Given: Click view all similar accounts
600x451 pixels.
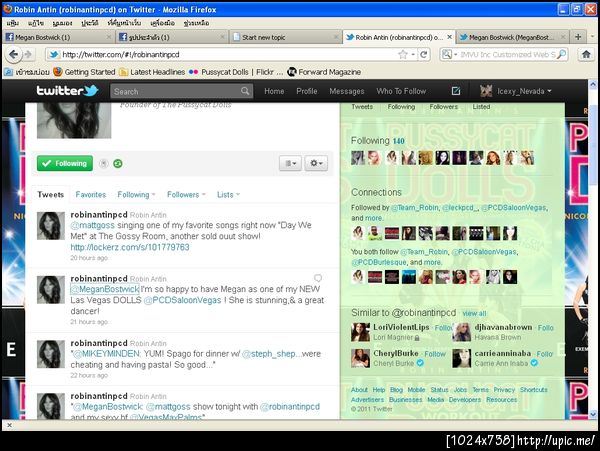Looking at the screenshot, I should pyautogui.click(x=474, y=313).
